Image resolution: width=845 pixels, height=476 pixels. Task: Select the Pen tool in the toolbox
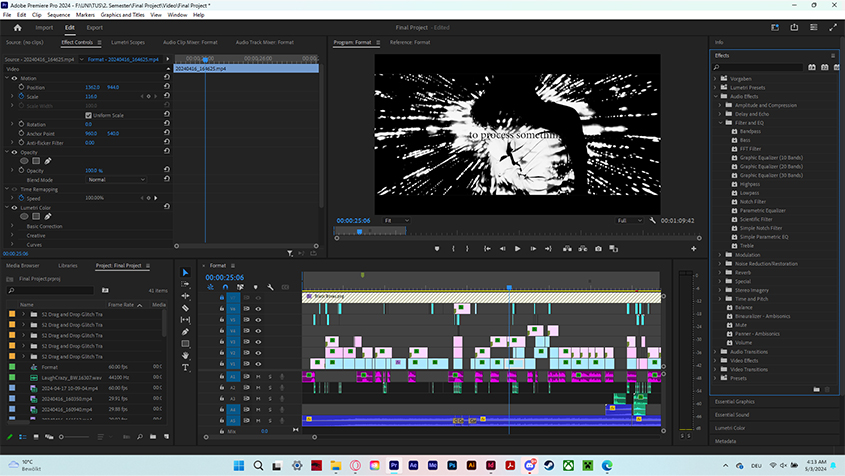point(185,332)
